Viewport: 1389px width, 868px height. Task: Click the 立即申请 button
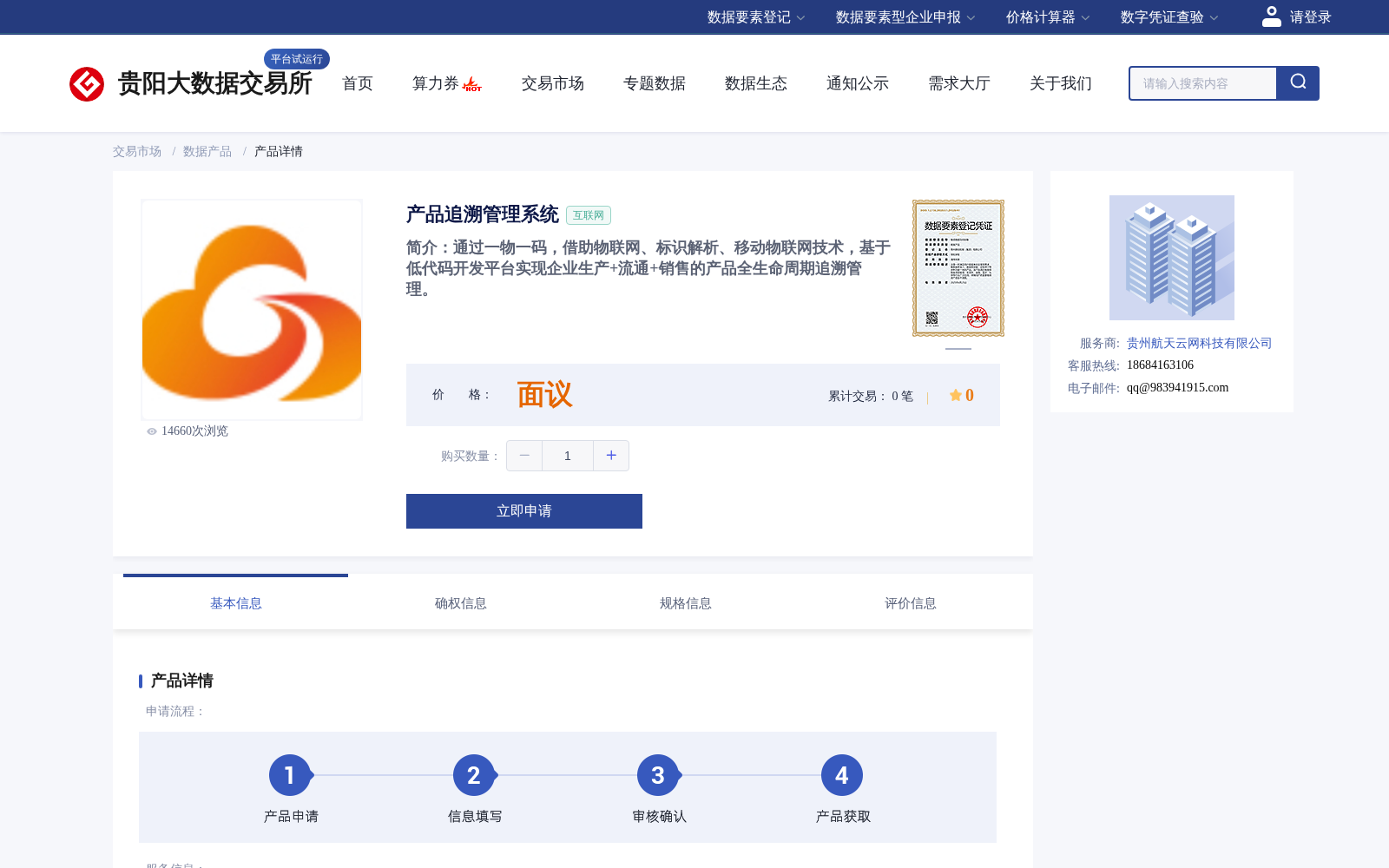coord(524,511)
